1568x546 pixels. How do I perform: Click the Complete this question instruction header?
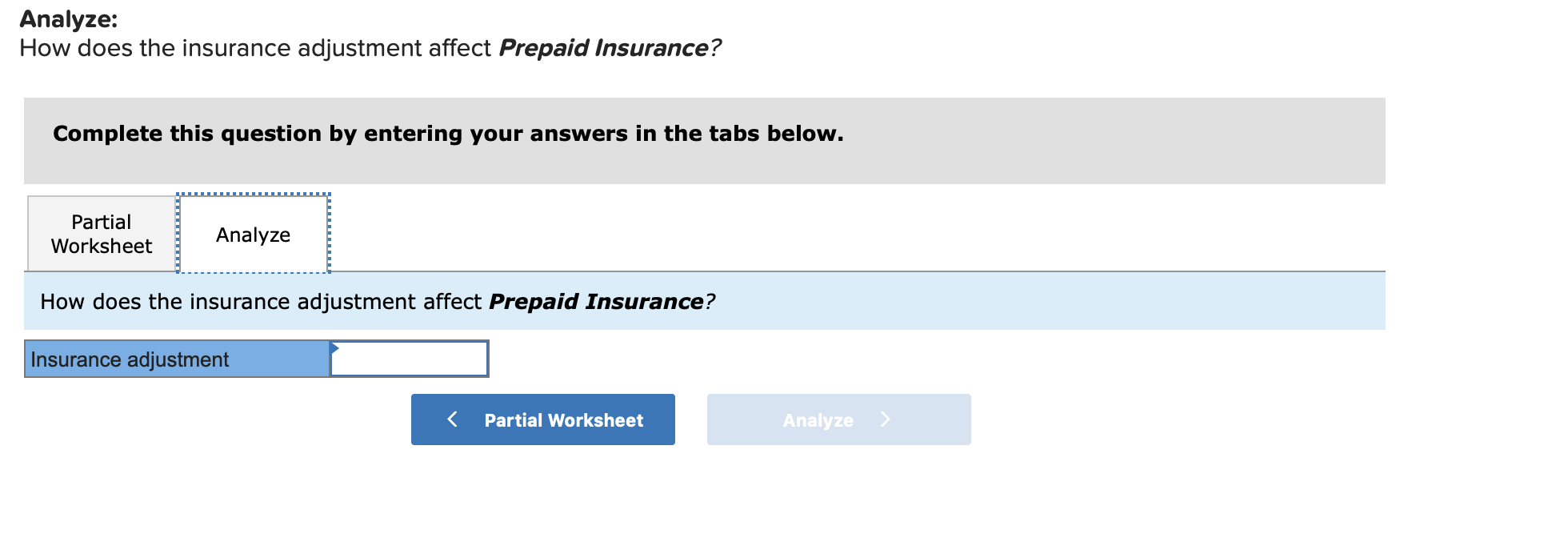447,134
